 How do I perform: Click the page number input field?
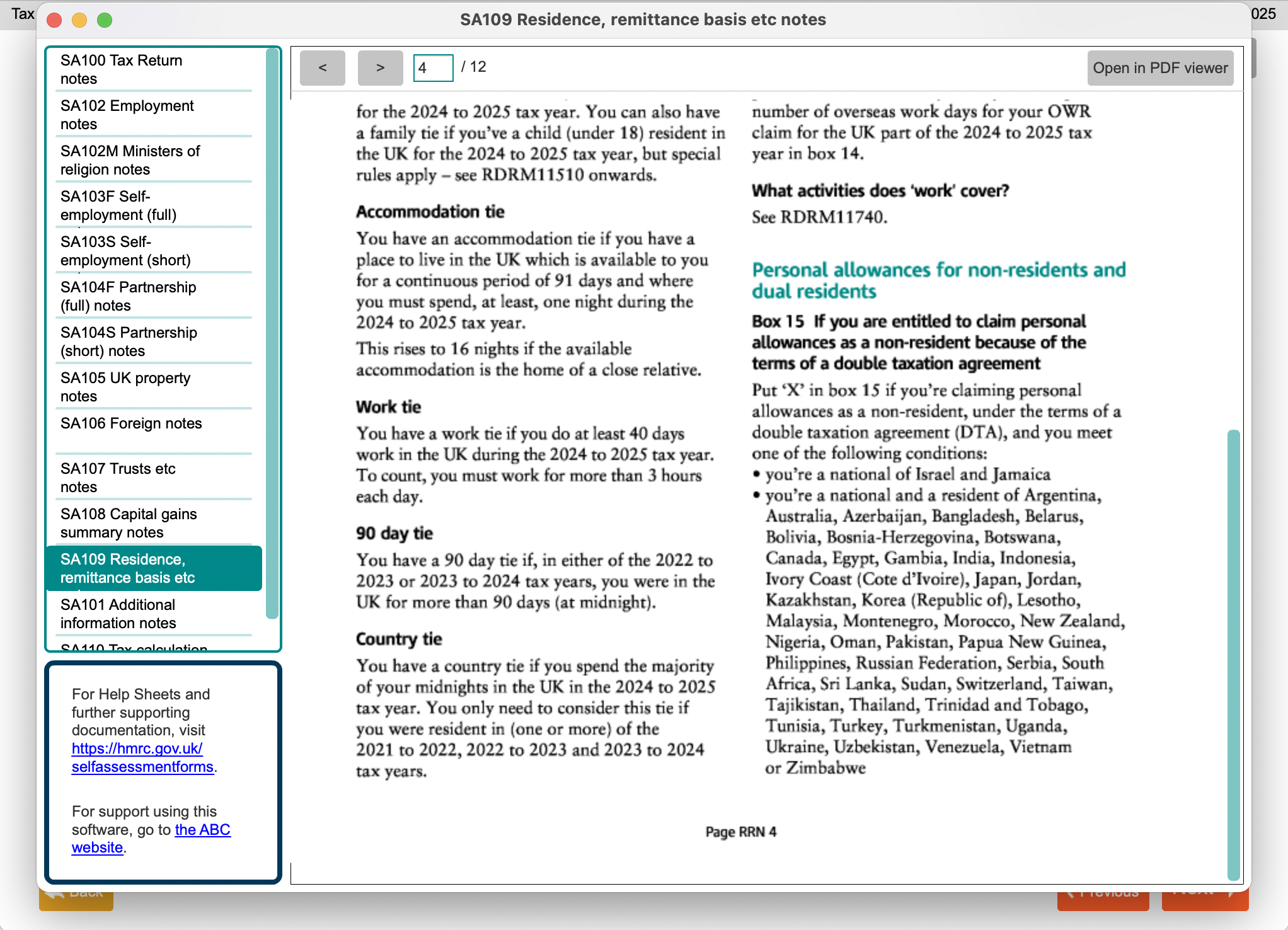click(x=433, y=67)
